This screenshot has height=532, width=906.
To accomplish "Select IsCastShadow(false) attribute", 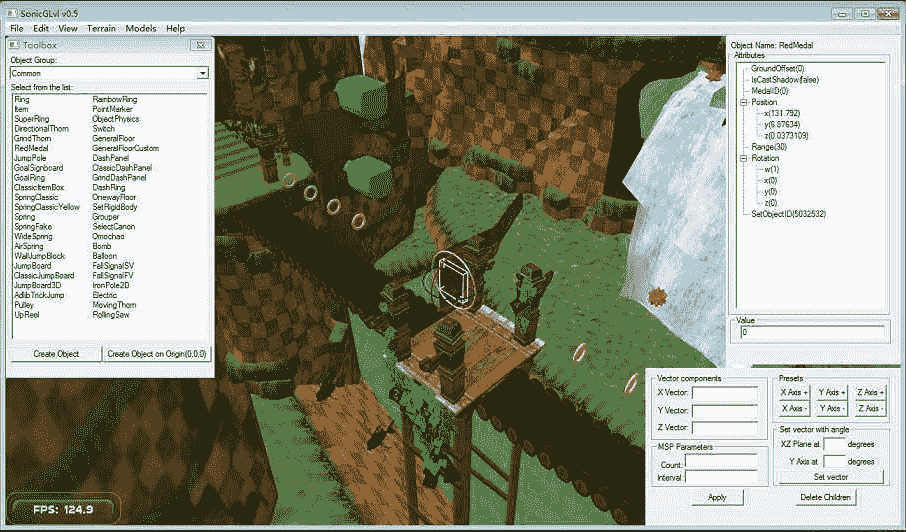I will [785, 80].
